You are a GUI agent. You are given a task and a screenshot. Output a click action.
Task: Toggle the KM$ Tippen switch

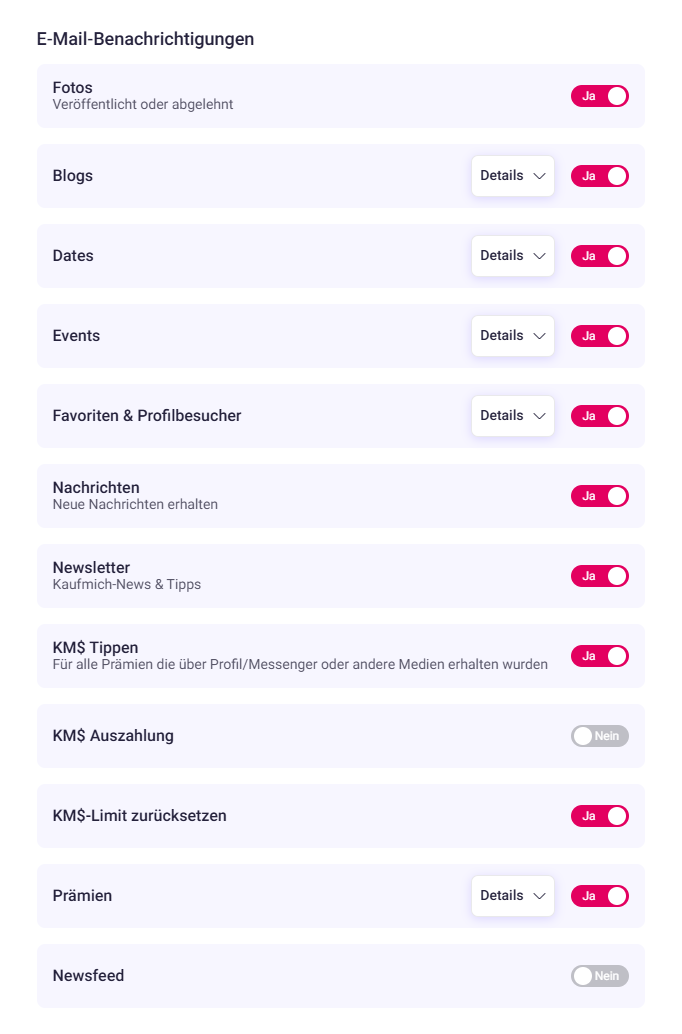click(600, 656)
